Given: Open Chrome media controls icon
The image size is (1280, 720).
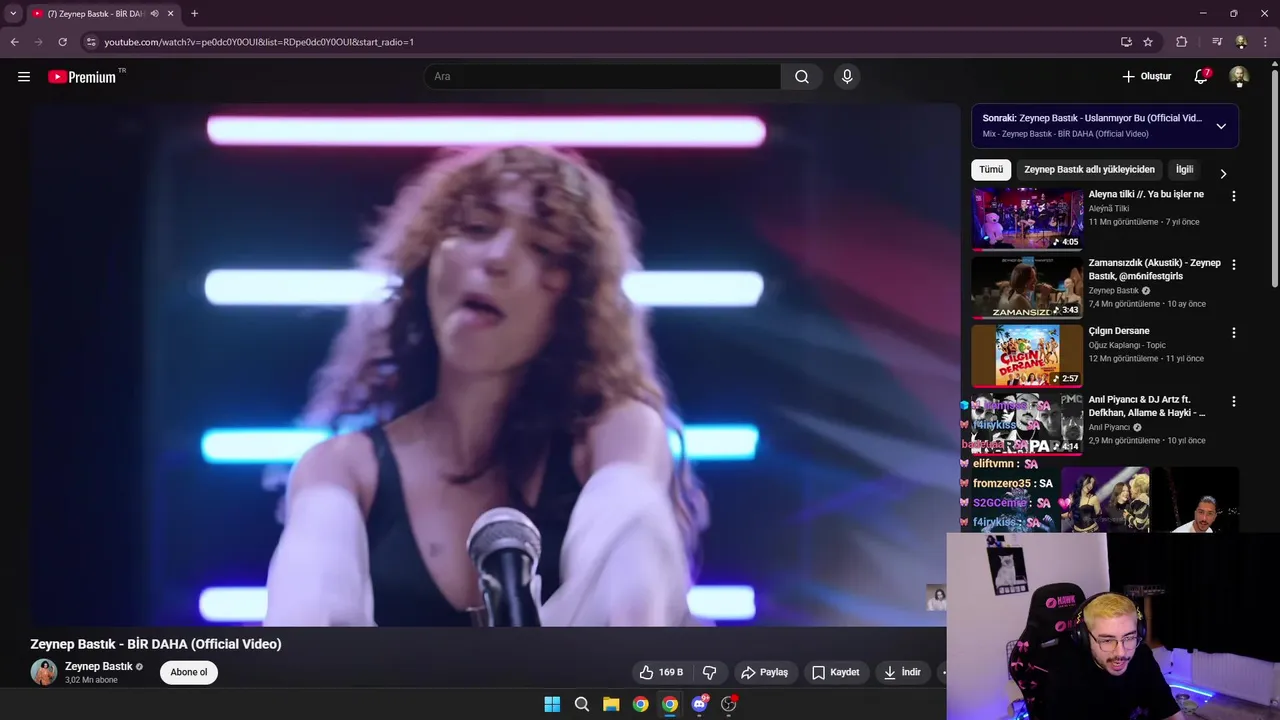Looking at the screenshot, I should [x=1217, y=42].
